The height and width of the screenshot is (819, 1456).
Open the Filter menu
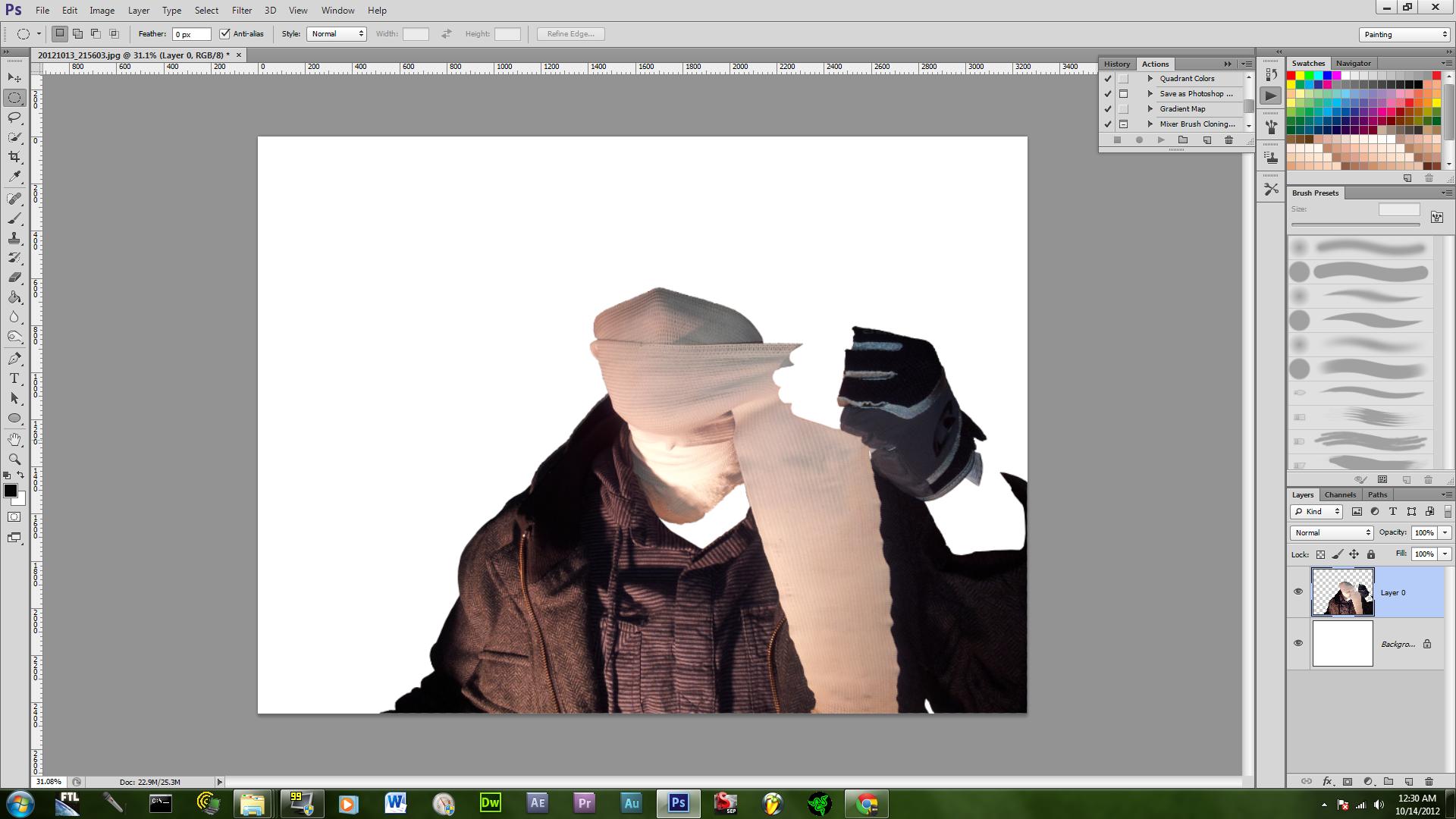242,11
